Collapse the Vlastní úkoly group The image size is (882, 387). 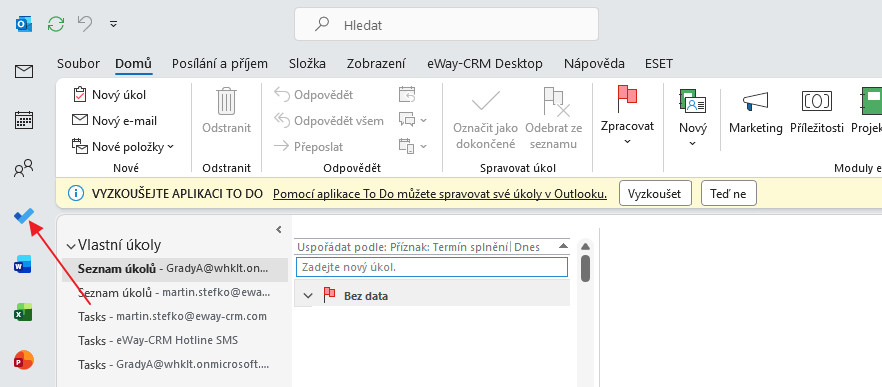(x=71, y=246)
